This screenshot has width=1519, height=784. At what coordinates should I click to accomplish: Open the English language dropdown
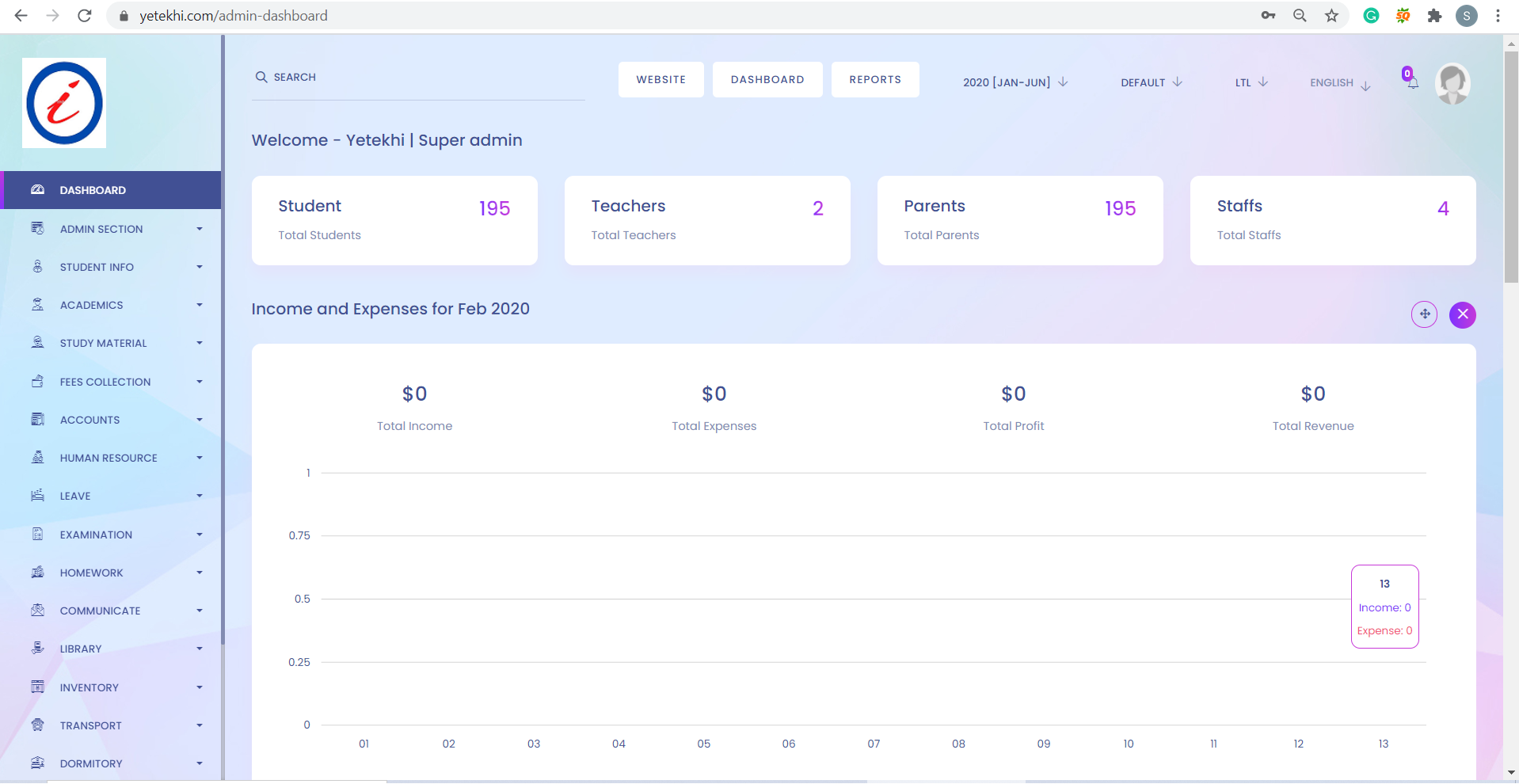coord(1339,83)
